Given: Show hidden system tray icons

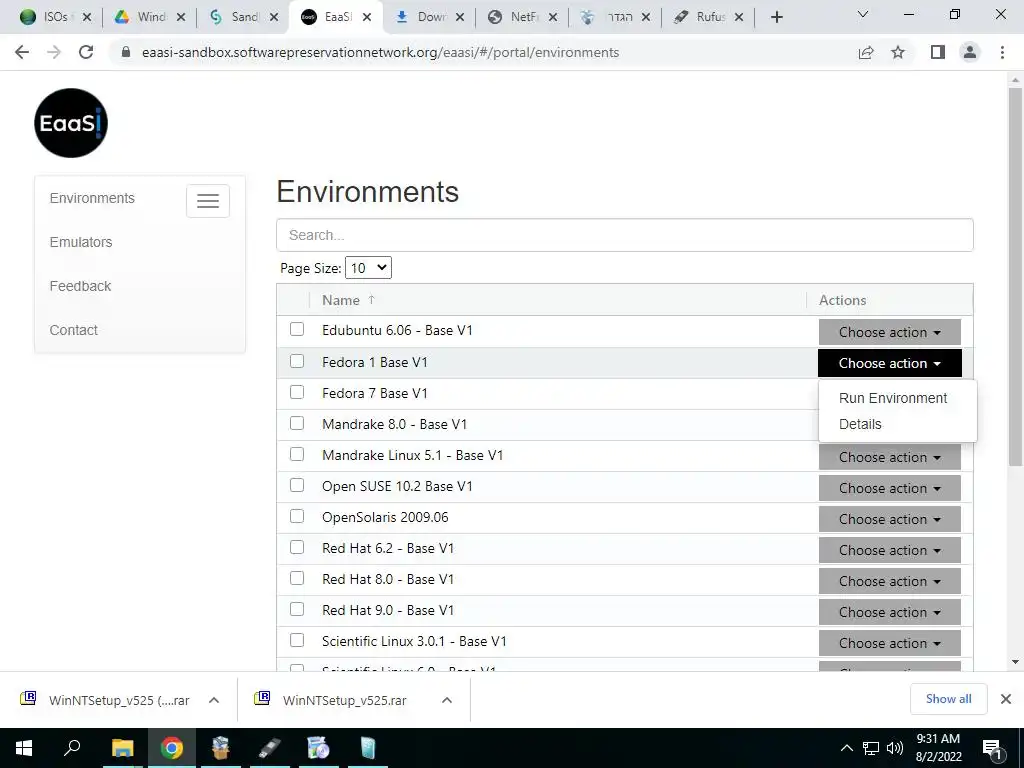Looking at the screenshot, I should (846, 748).
